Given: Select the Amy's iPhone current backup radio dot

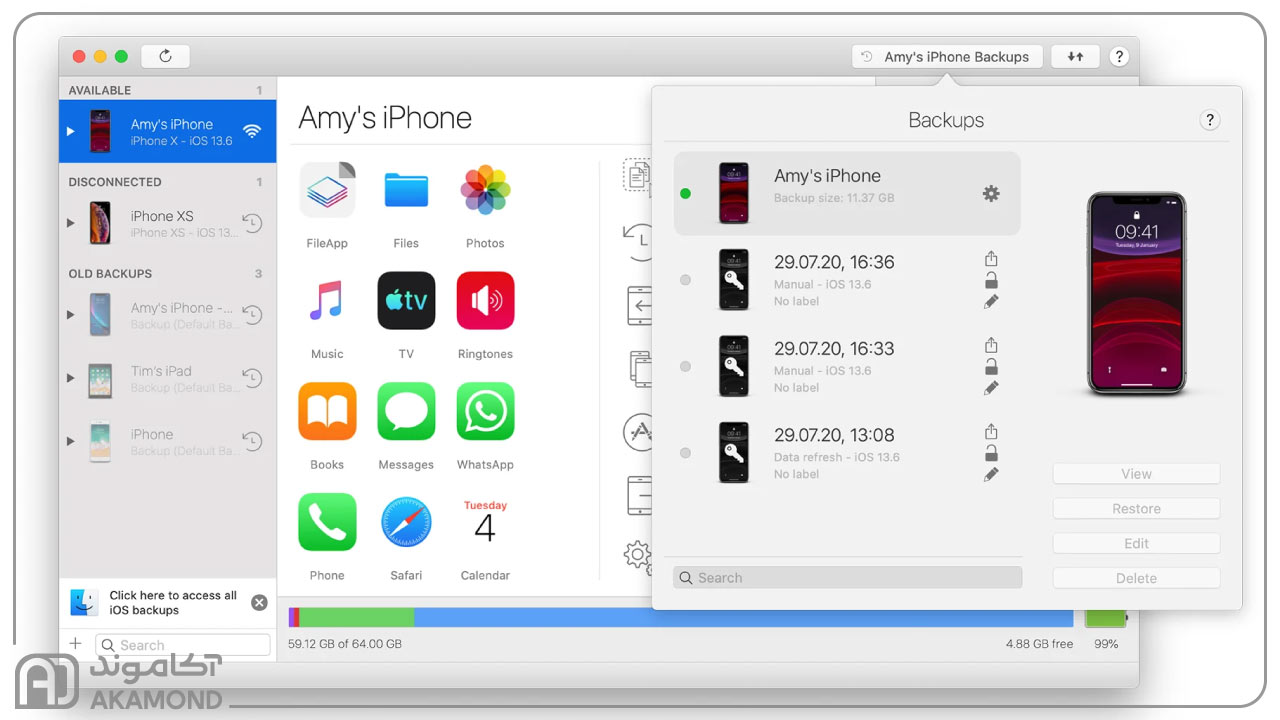Looking at the screenshot, I should tap(685, 193).
